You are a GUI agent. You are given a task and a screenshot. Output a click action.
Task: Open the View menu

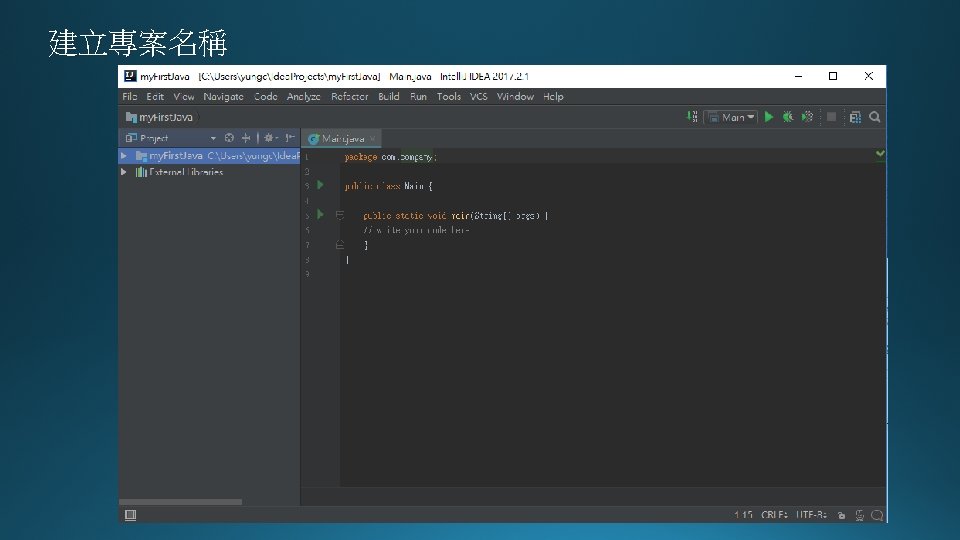(x=184, y=97)
